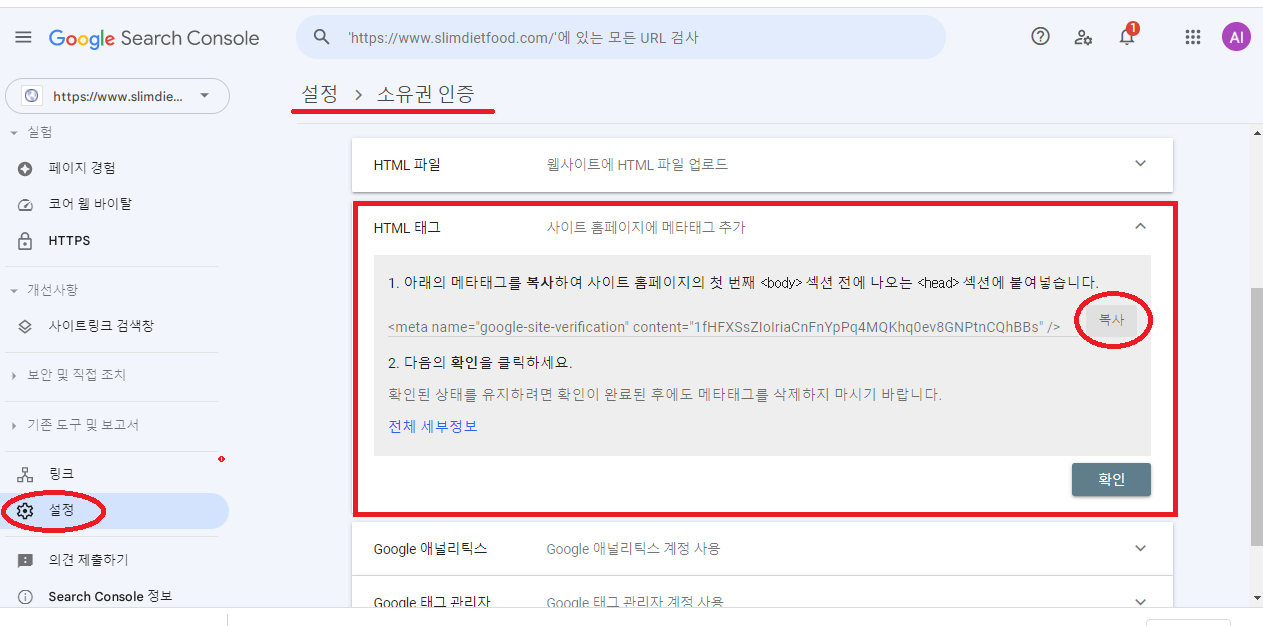The height and width of the screenshot is (626, 1263).
Task: Collapse the HTML 태그 chevron
Action: pos(1140,227)
